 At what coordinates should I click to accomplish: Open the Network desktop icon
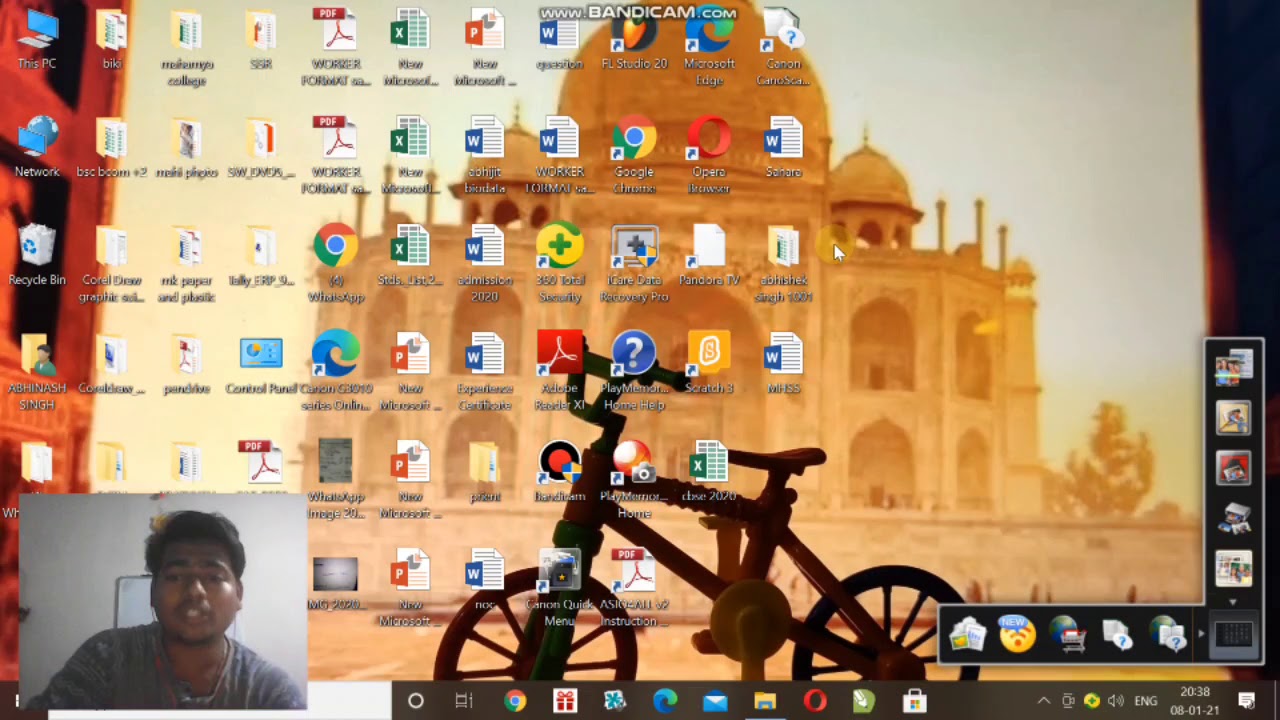[x=37, y=148]
